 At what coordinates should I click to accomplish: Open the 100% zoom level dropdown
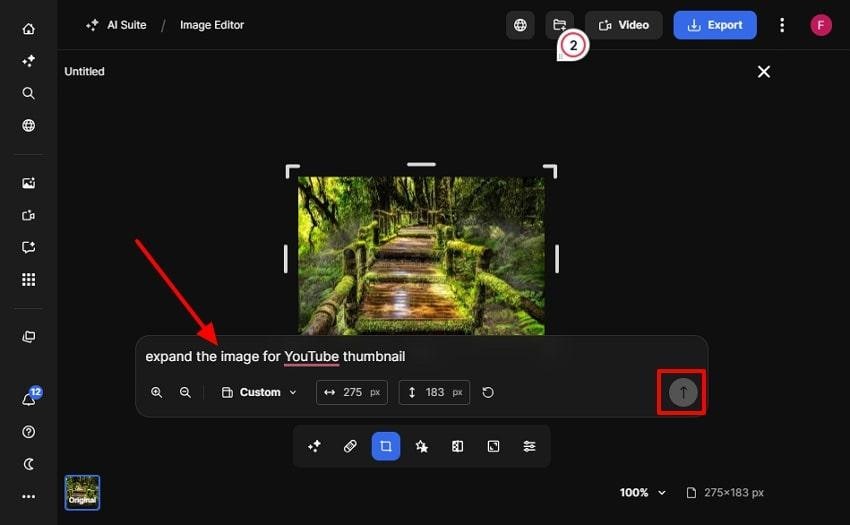pos(642,492)
